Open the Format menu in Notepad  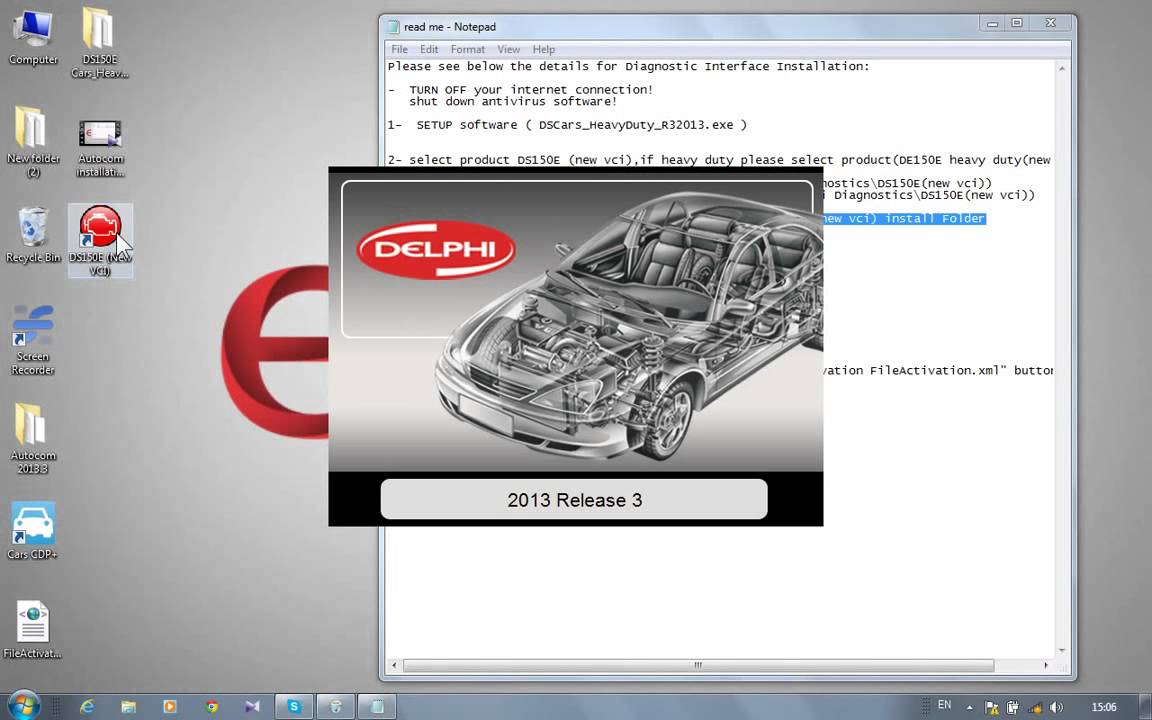(x=467, y=49)
